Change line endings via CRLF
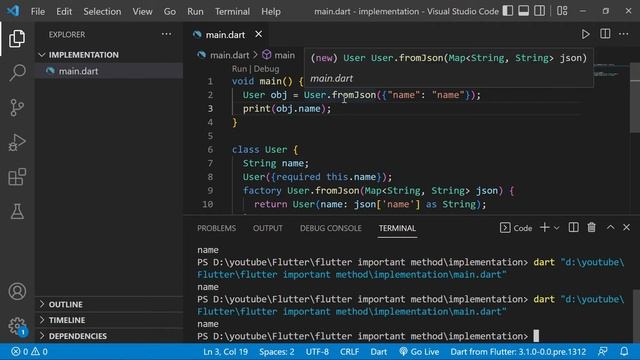640x360 pixels. coord(349,351)
